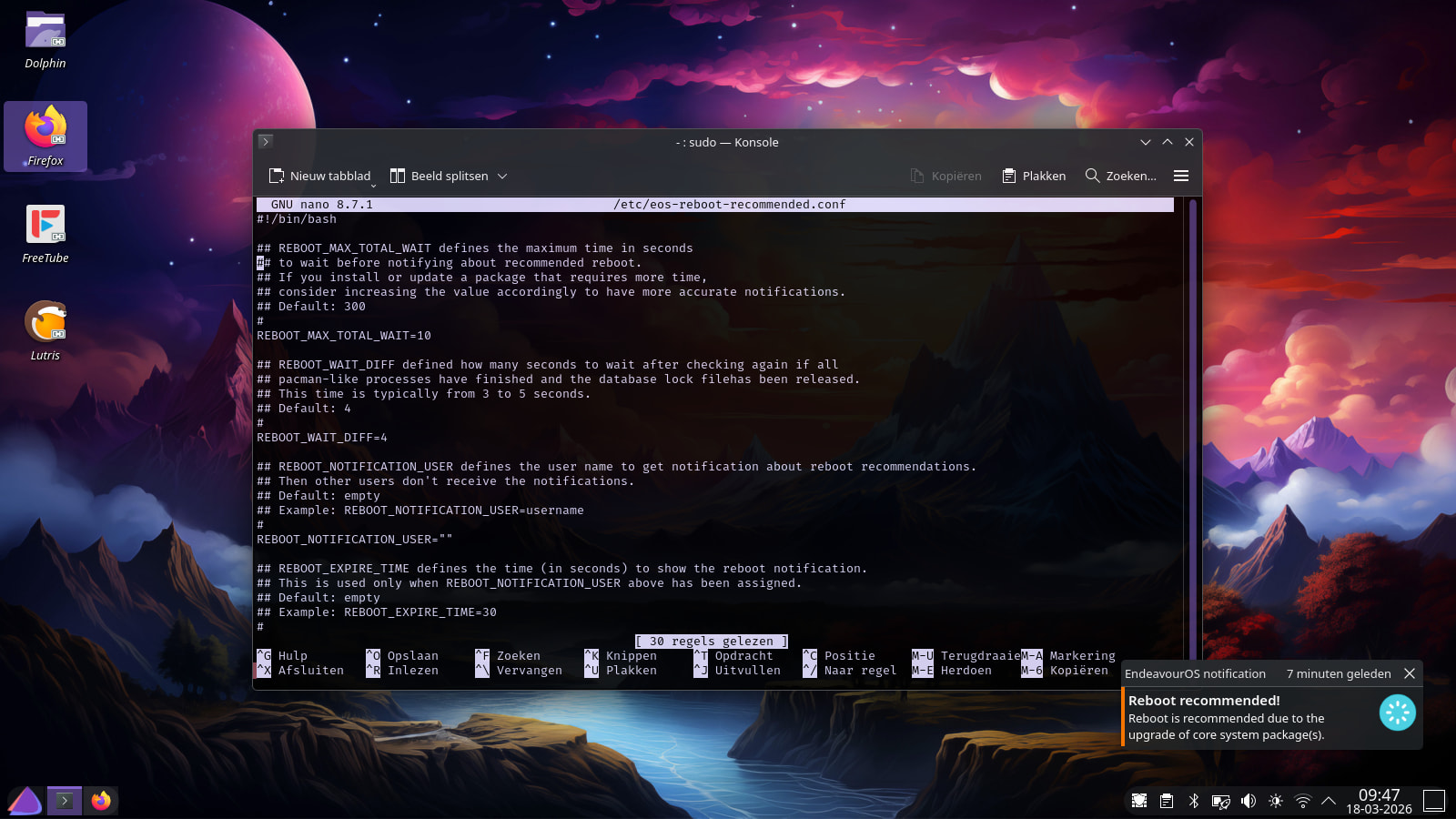Viewport: 1456px width, 819px height.
Task: Open Zoeken search in Konsole
Action: click(1120, 176)
